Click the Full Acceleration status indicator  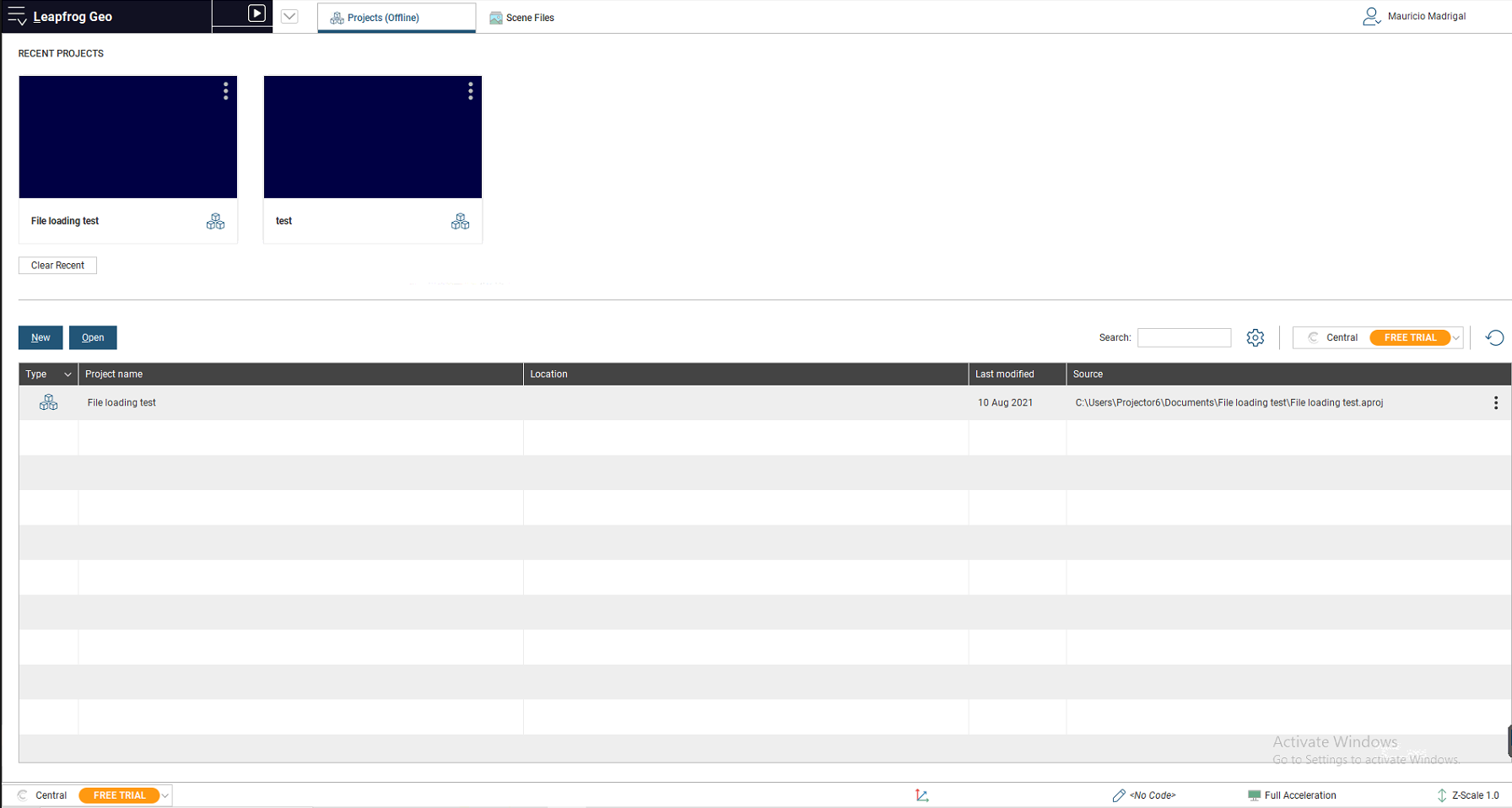1292,795
